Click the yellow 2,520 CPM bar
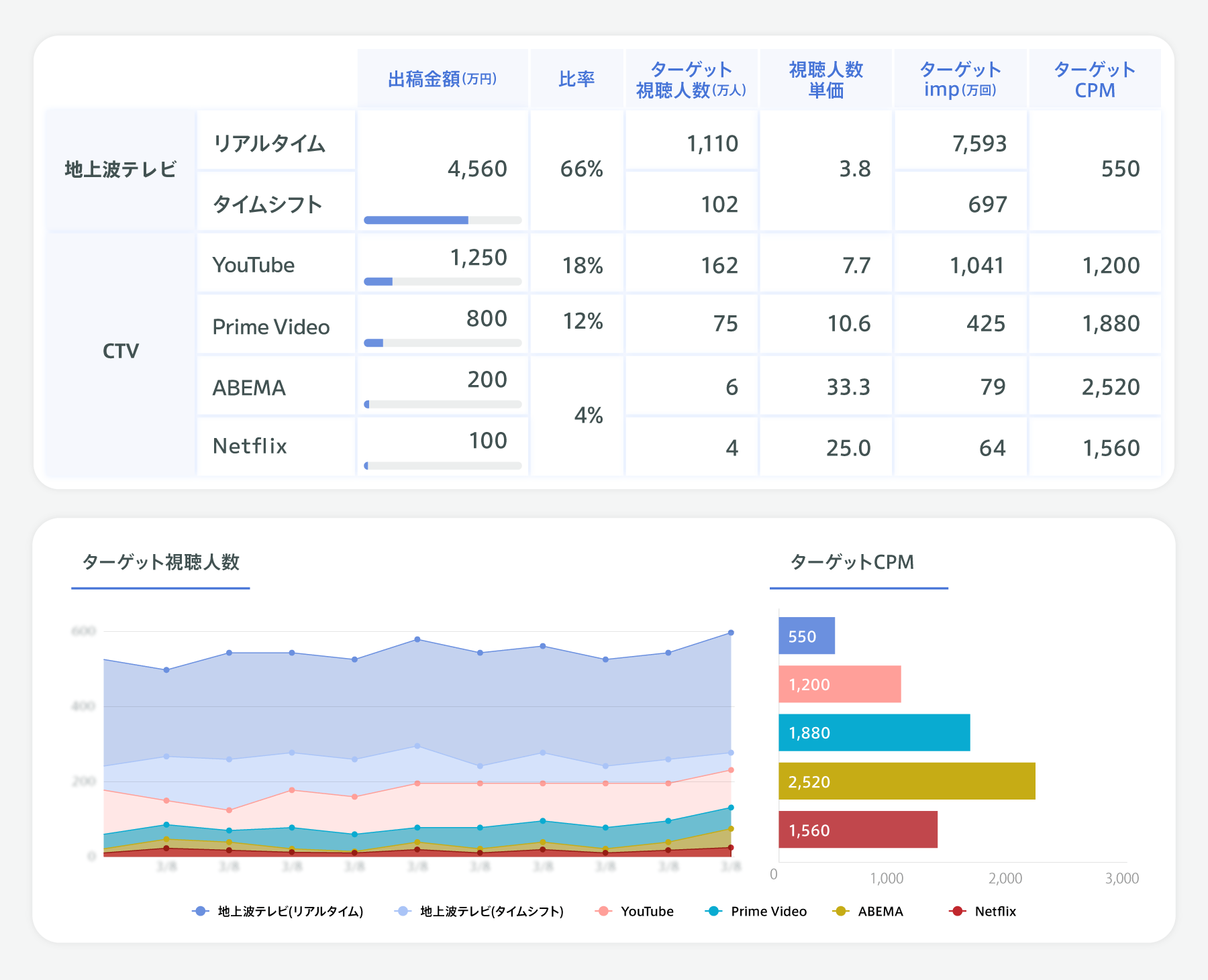 pos(906,781)
